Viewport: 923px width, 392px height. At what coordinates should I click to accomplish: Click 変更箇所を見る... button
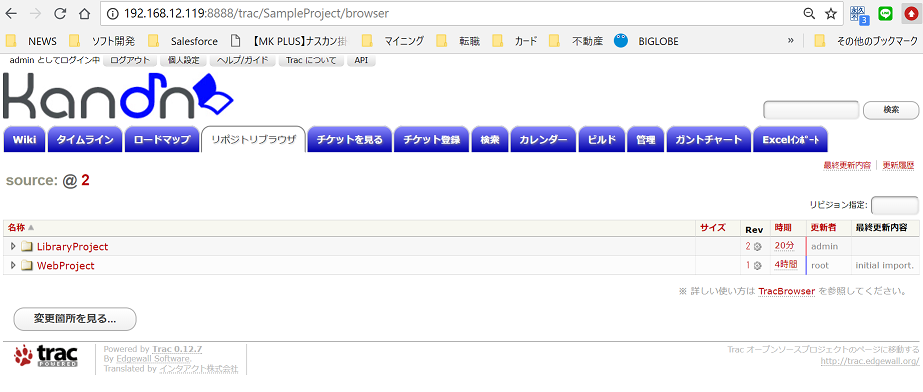coord(75,319)
